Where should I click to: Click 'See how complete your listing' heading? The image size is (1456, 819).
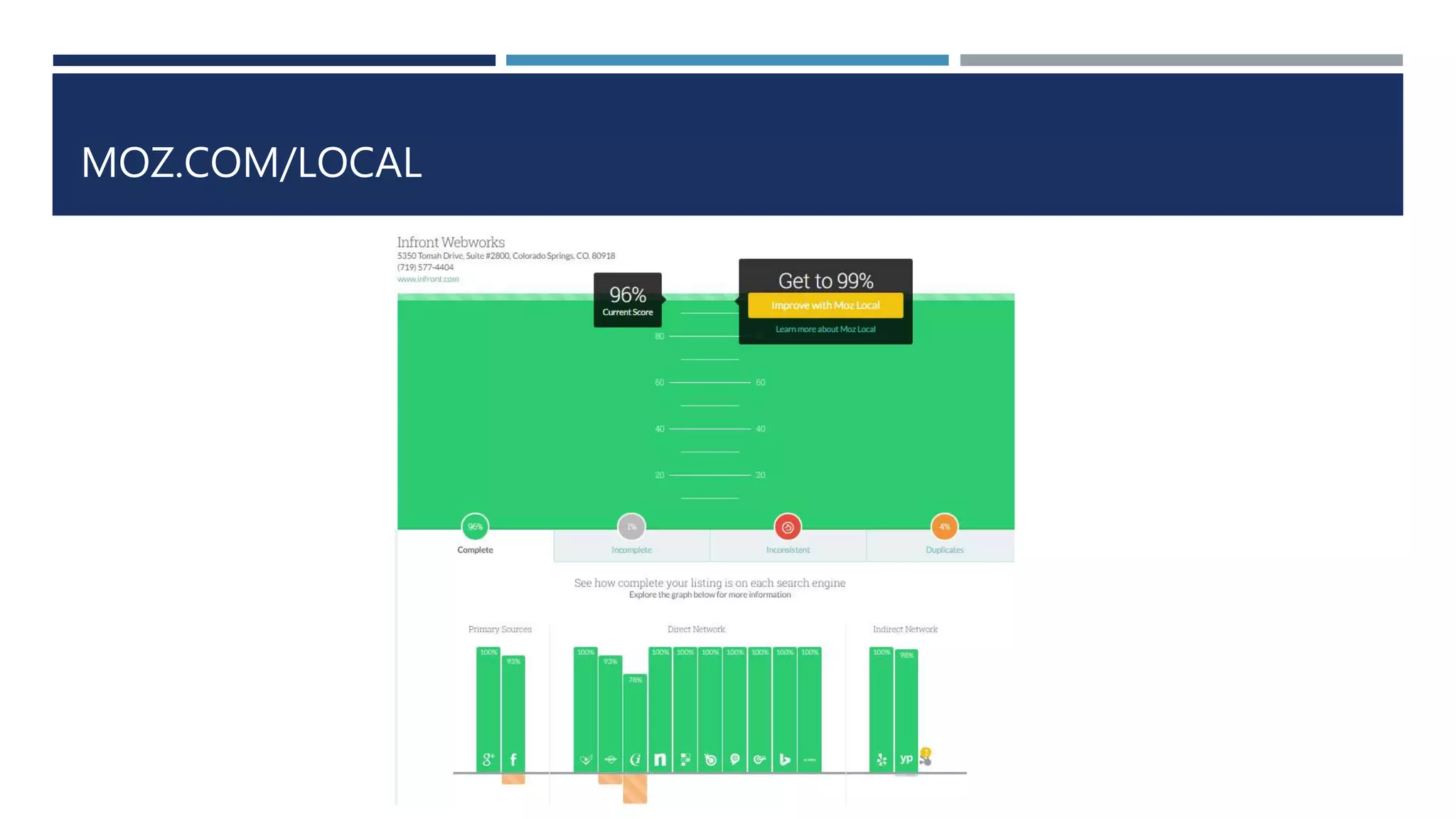(x=710, y=583)
